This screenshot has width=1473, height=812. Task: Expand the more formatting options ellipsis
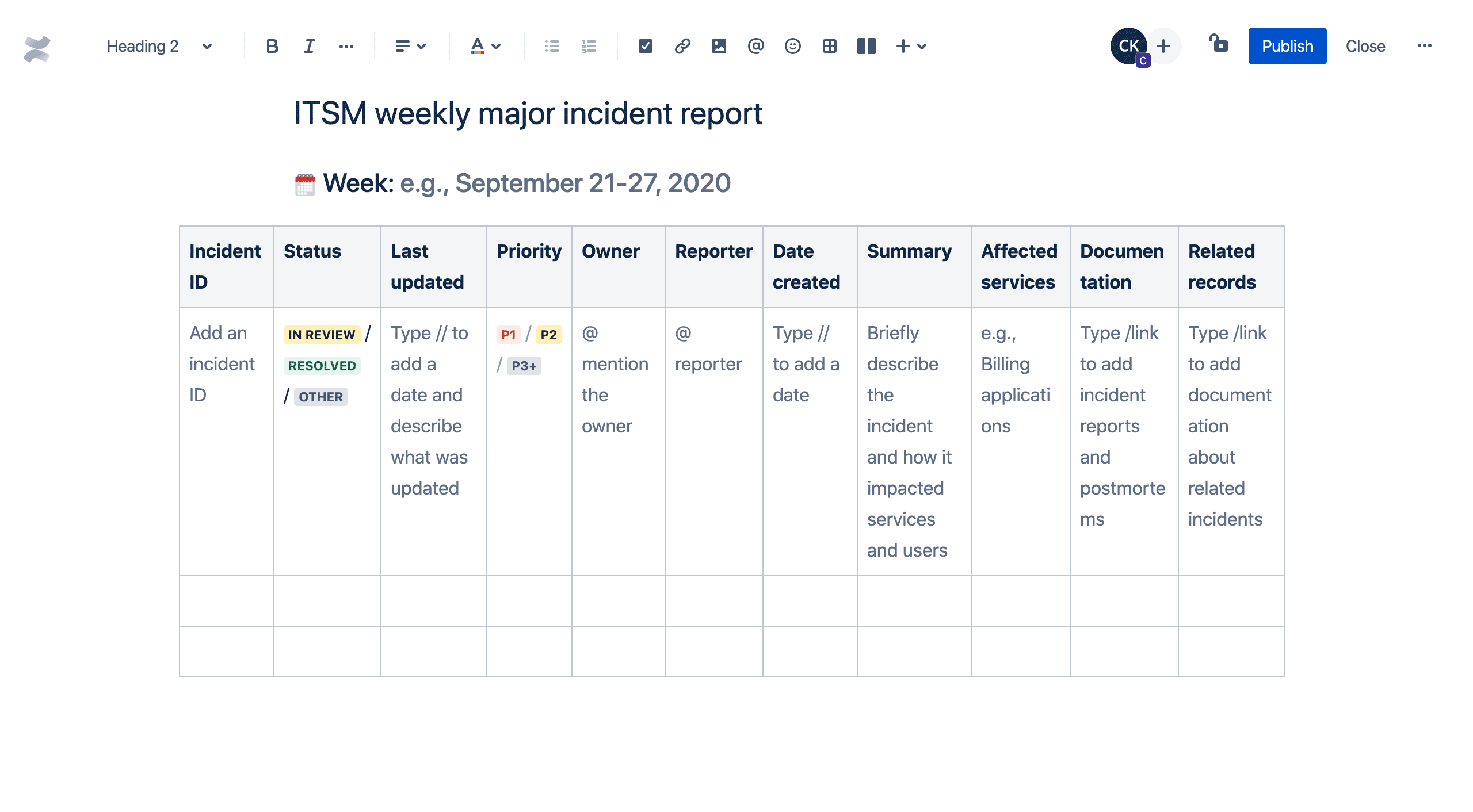pyautogui.click(x=348, y=45)
